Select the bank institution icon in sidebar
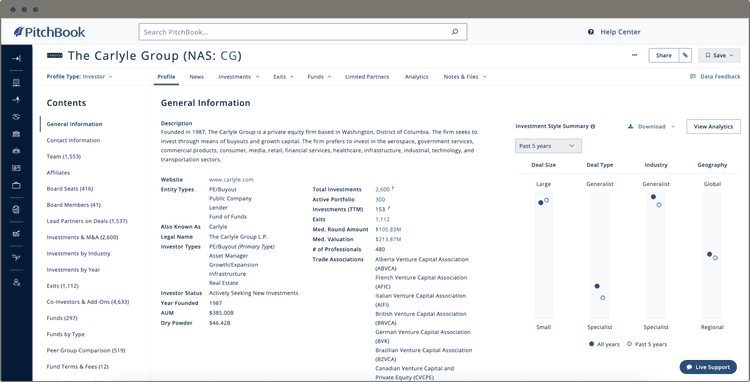Viewport: 750px width, 382px height. click(16, 134)
